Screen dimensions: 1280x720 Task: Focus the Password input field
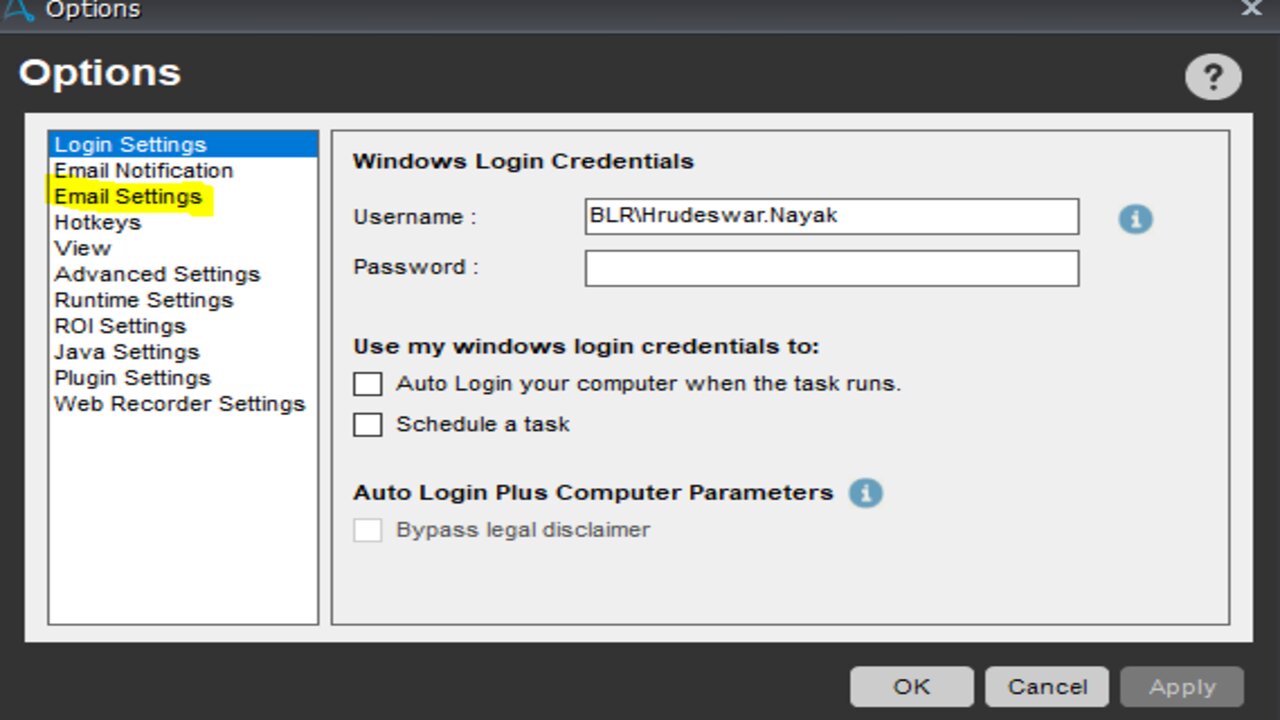(x=831, y=268)
